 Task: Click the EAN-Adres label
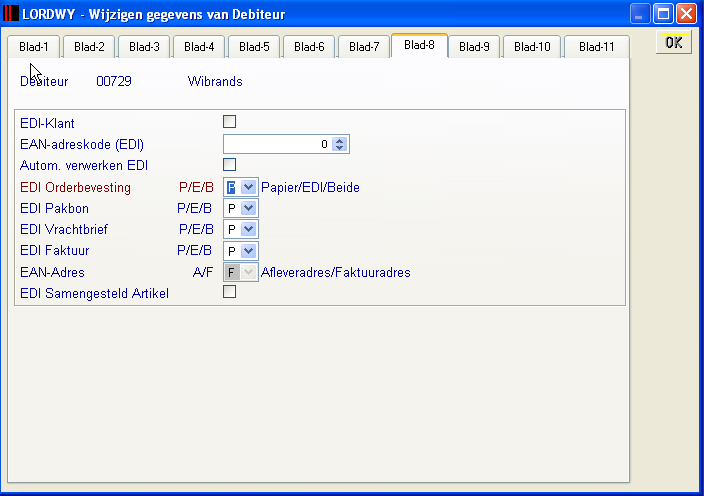click(52, 272)
